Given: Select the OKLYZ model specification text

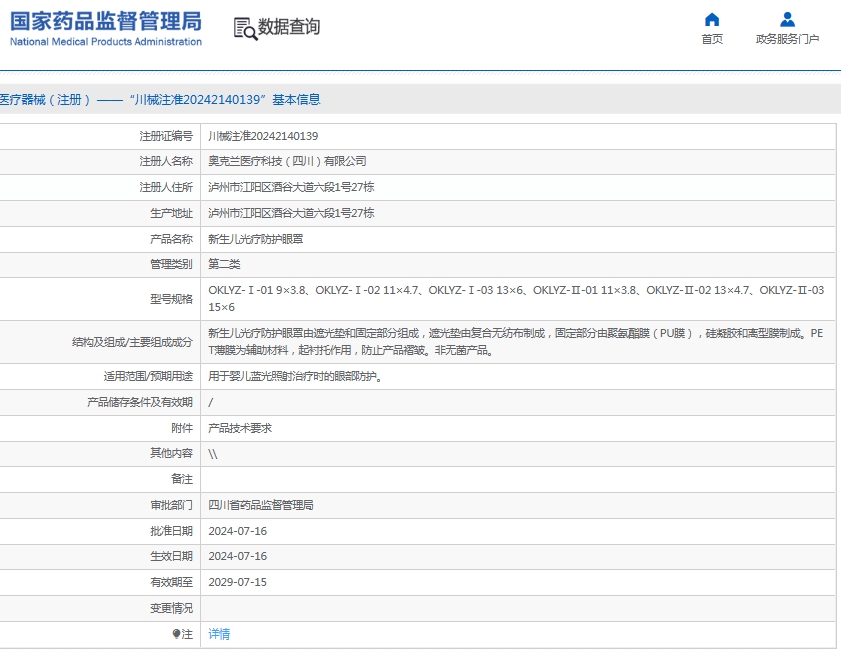Looking at the screenshot, I should [516, 299].
